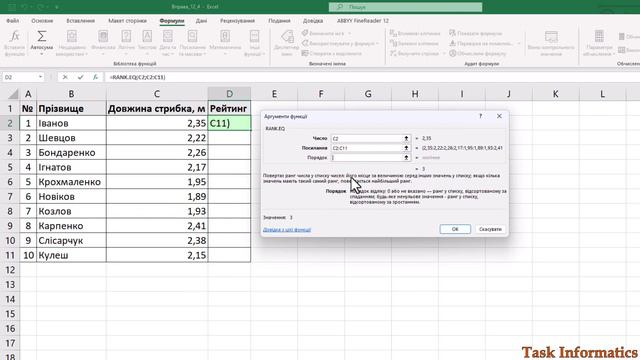Click the Insert Function fx ribbon icon

point(14,36)
